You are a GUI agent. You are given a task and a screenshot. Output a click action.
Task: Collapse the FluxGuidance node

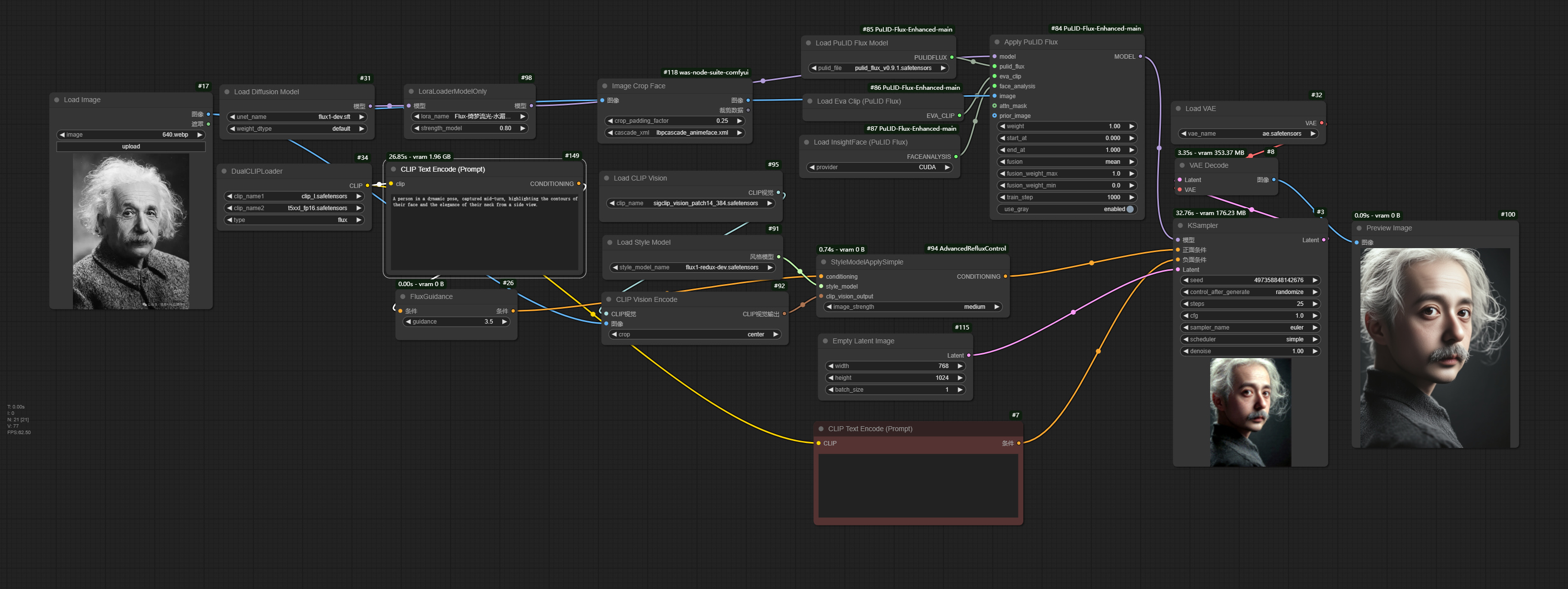point(402,296)
